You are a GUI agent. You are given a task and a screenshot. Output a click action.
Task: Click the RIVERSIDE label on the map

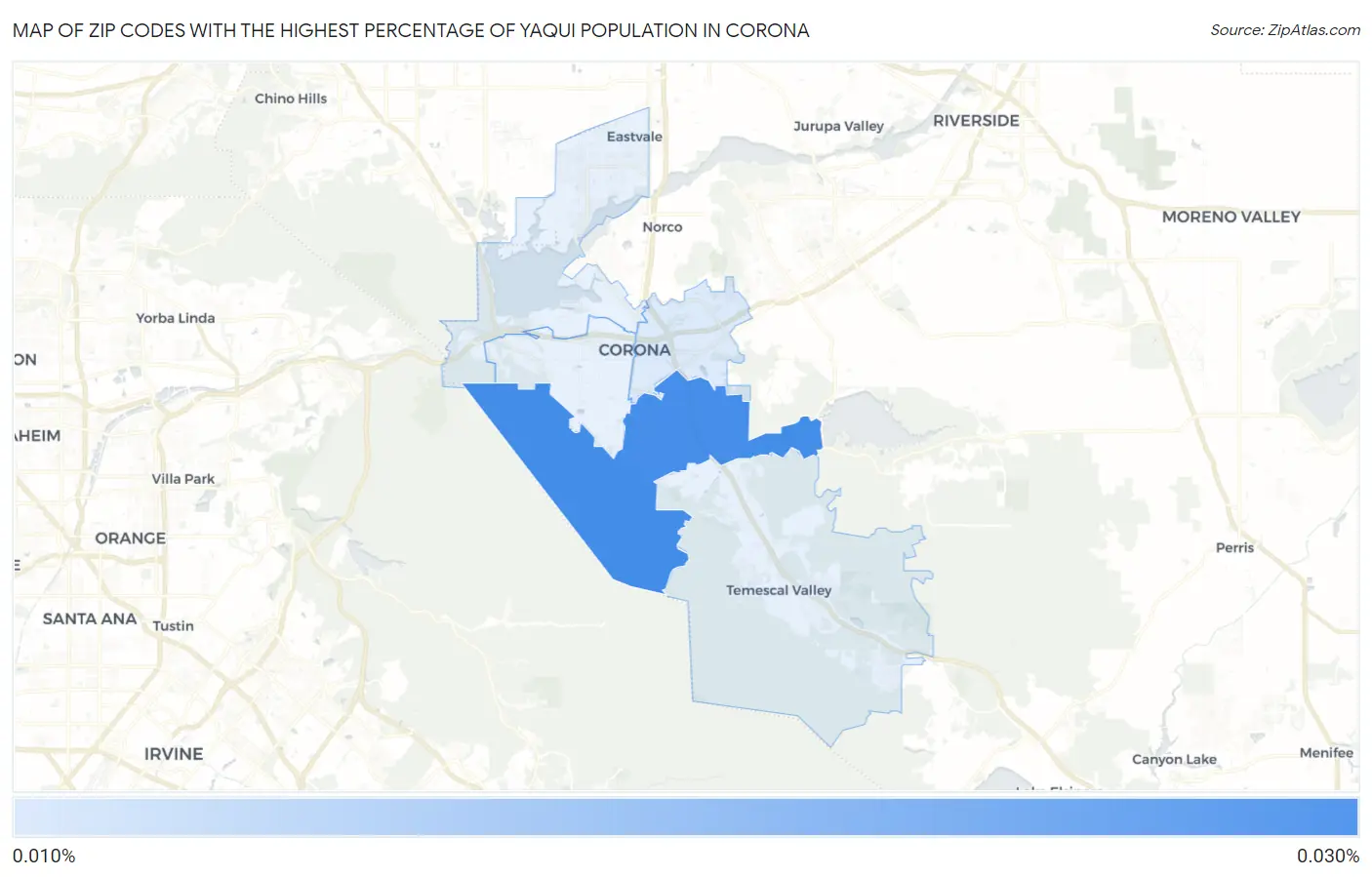point(976,121)
